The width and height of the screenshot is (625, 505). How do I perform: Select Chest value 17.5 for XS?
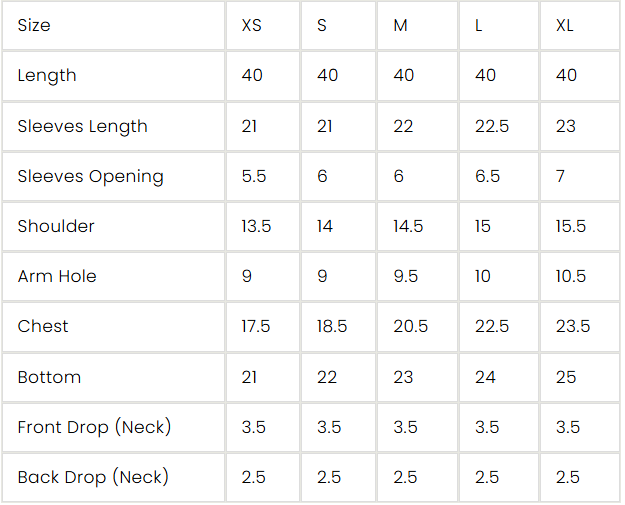pyautogui.click(x=256, y=326)
